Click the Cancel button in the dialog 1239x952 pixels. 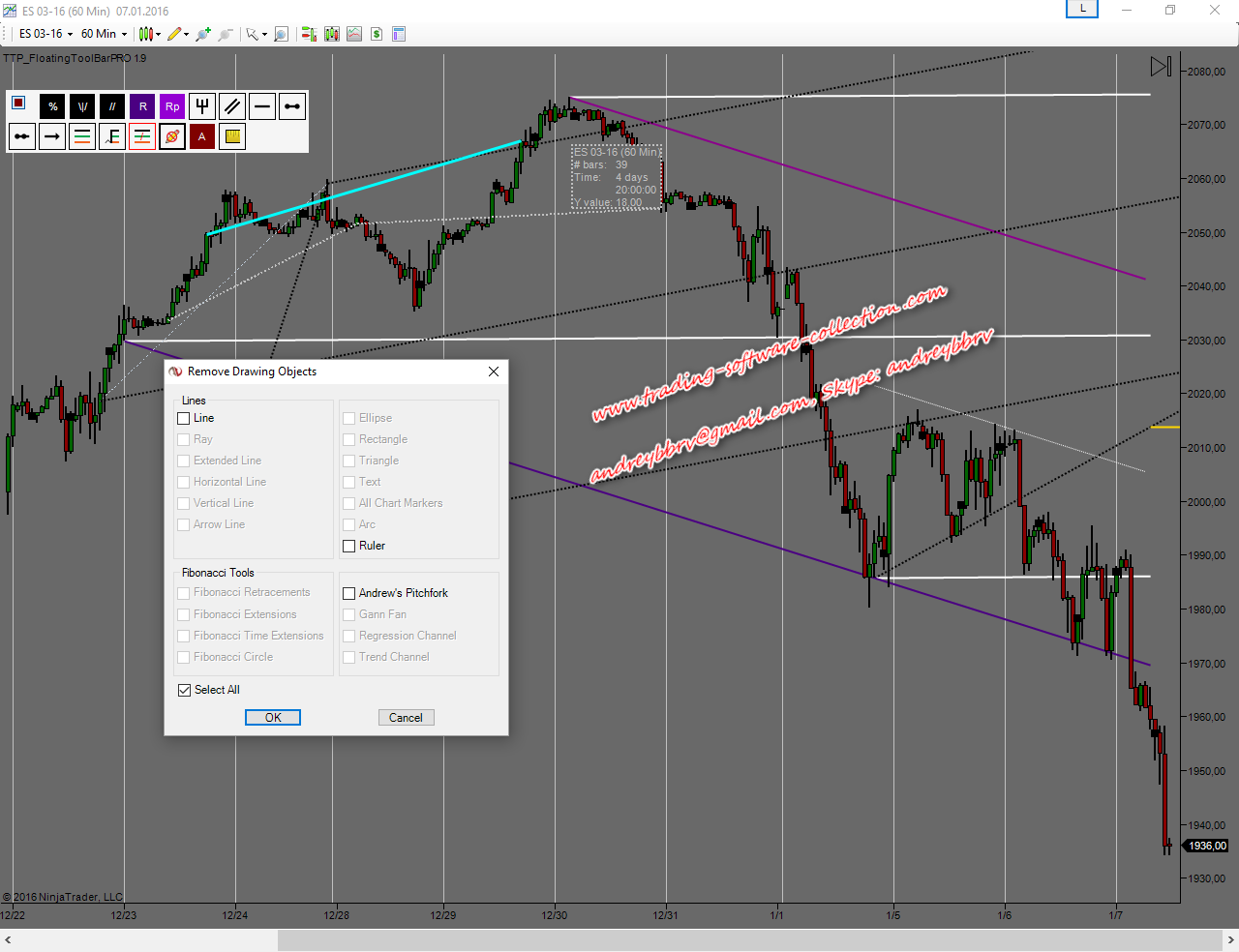click(x=406, y=718)
